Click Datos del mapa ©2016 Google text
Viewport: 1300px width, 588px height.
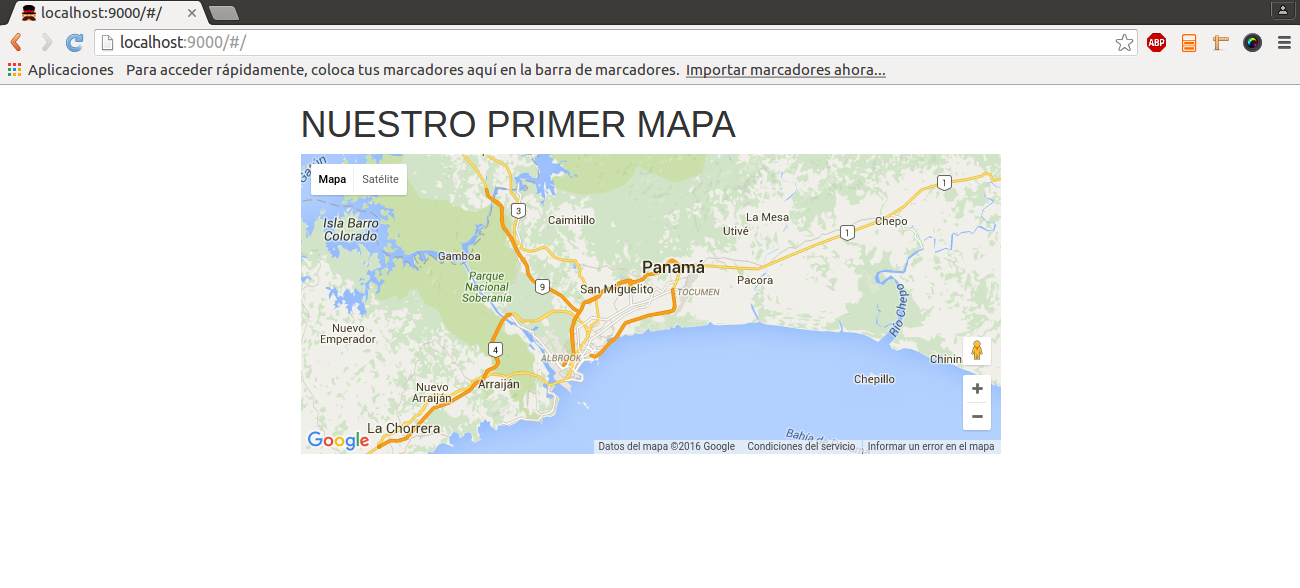(x=666, y=446)
